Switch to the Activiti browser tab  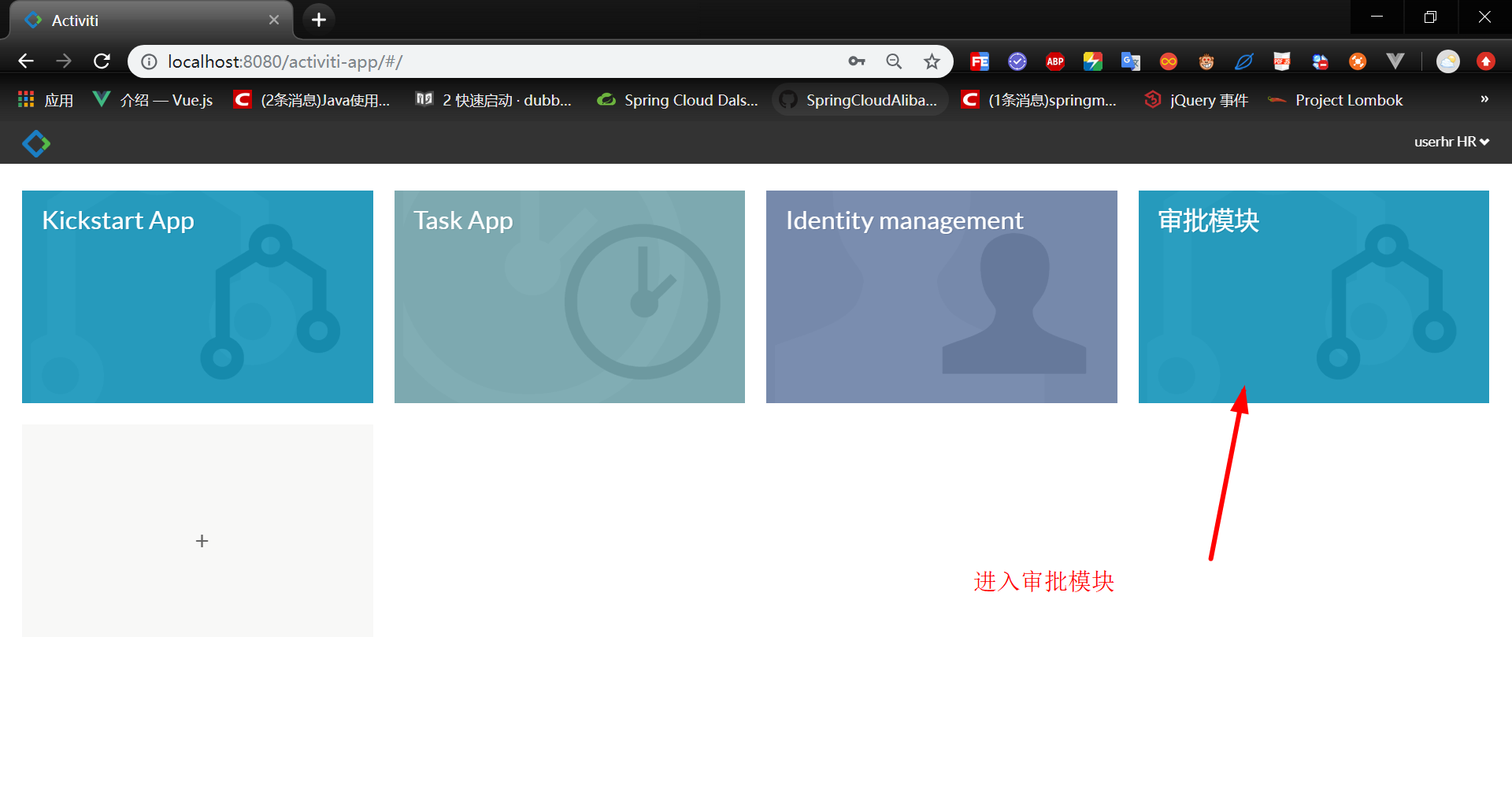click(x=142, y=20)
